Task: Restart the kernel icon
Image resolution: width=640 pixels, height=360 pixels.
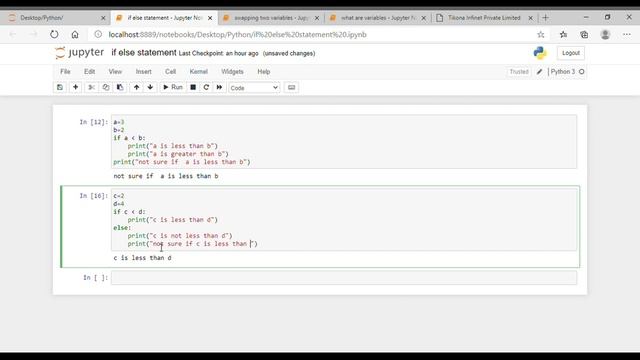Action: click(x=206, y=87)
